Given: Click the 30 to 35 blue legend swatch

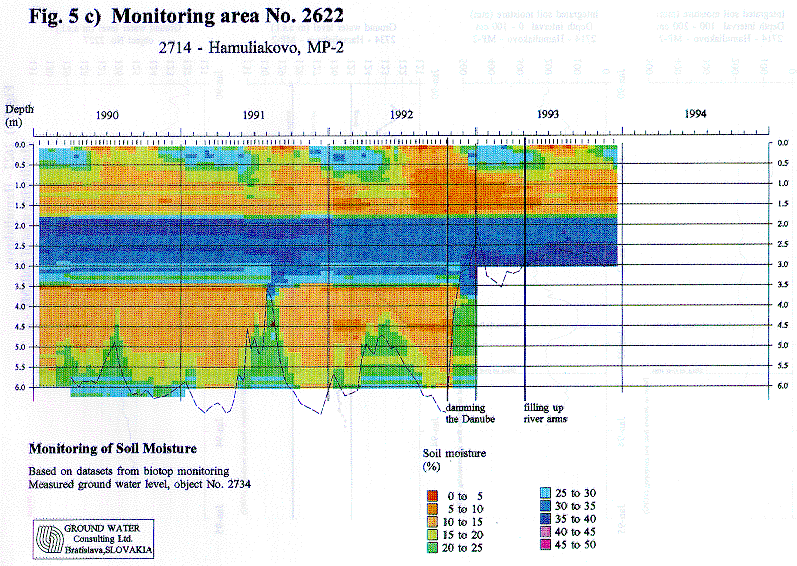Looking at the screenshot, I should (545, 506).
